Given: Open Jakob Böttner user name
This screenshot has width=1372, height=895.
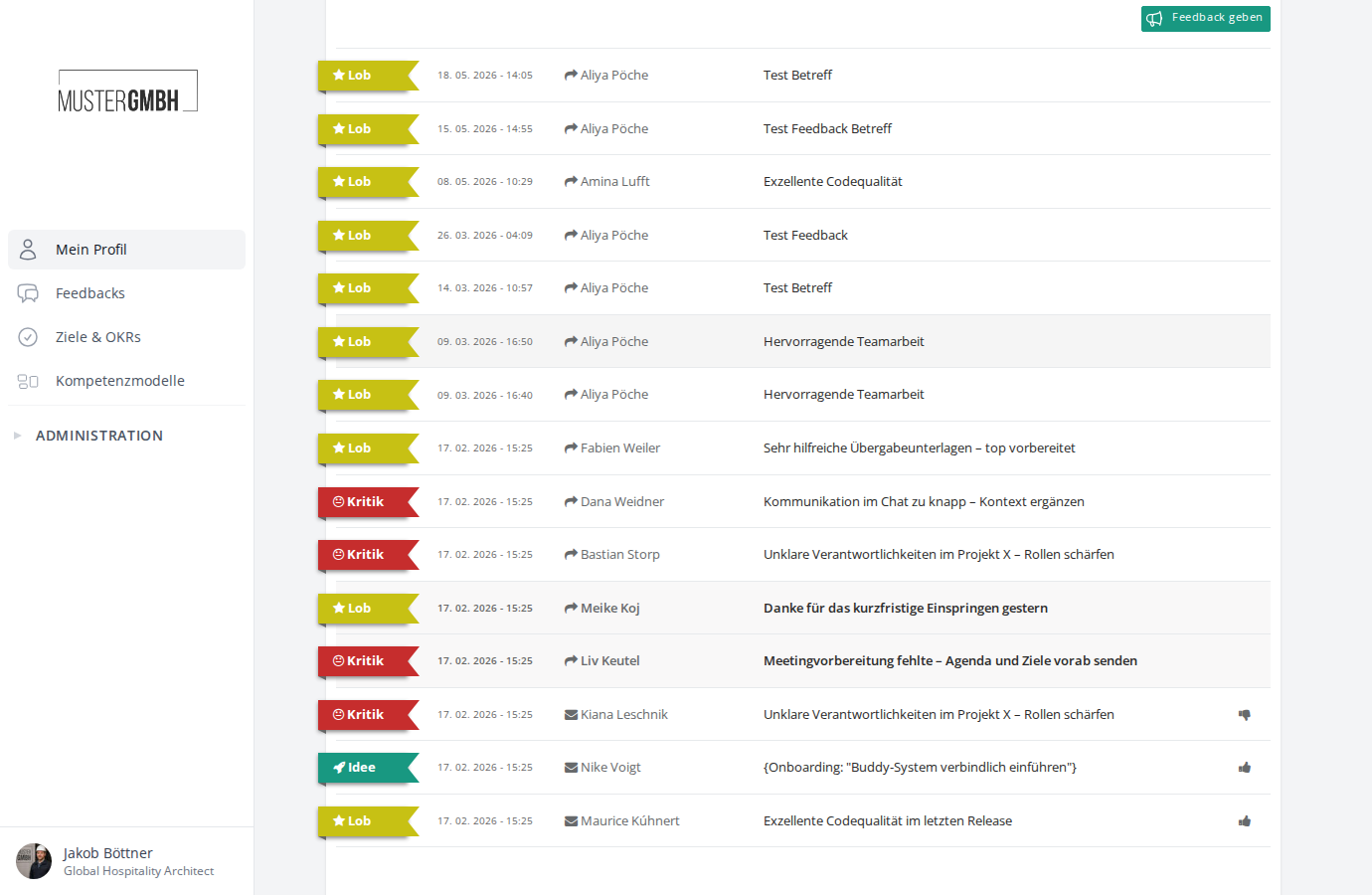Looking at the screenshot, I should pos(108,853).
